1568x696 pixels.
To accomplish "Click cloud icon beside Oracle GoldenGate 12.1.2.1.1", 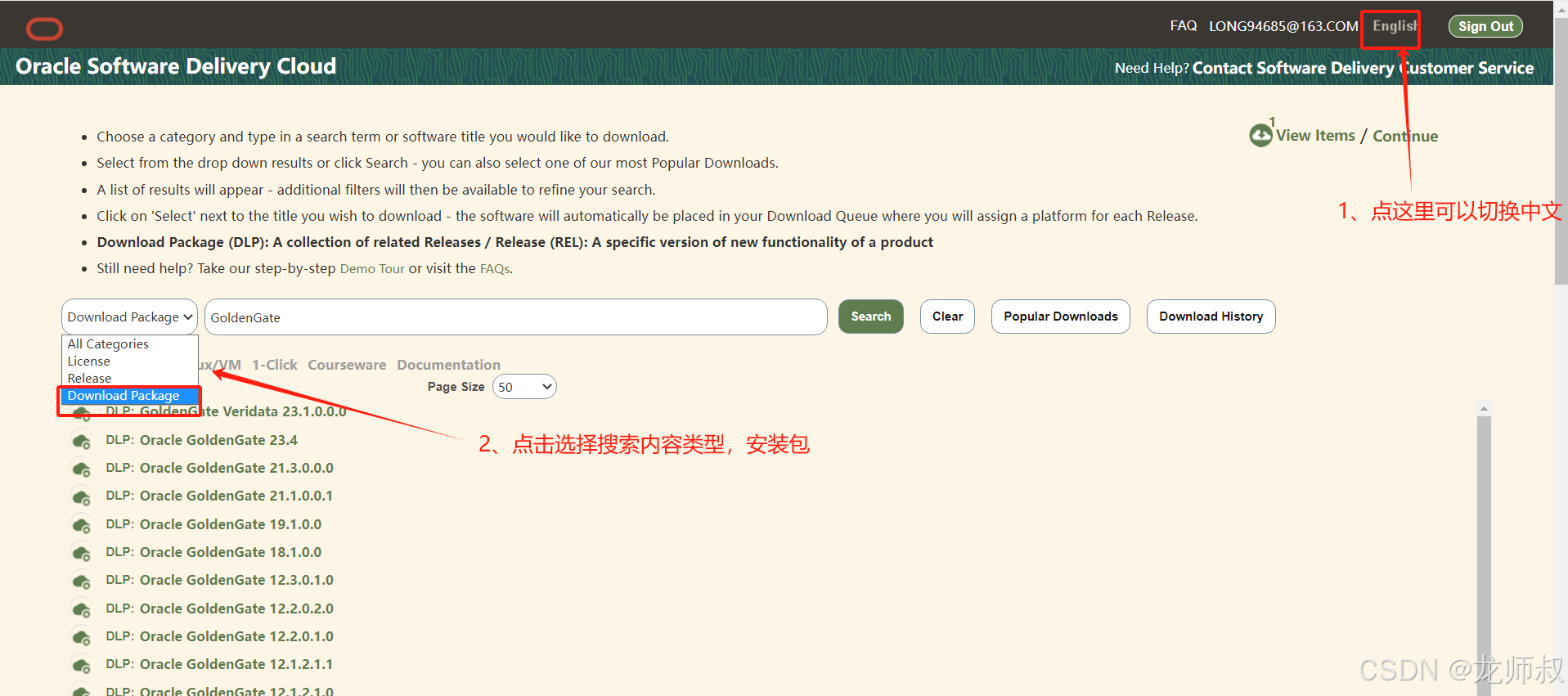I will [x=81, y=666].
